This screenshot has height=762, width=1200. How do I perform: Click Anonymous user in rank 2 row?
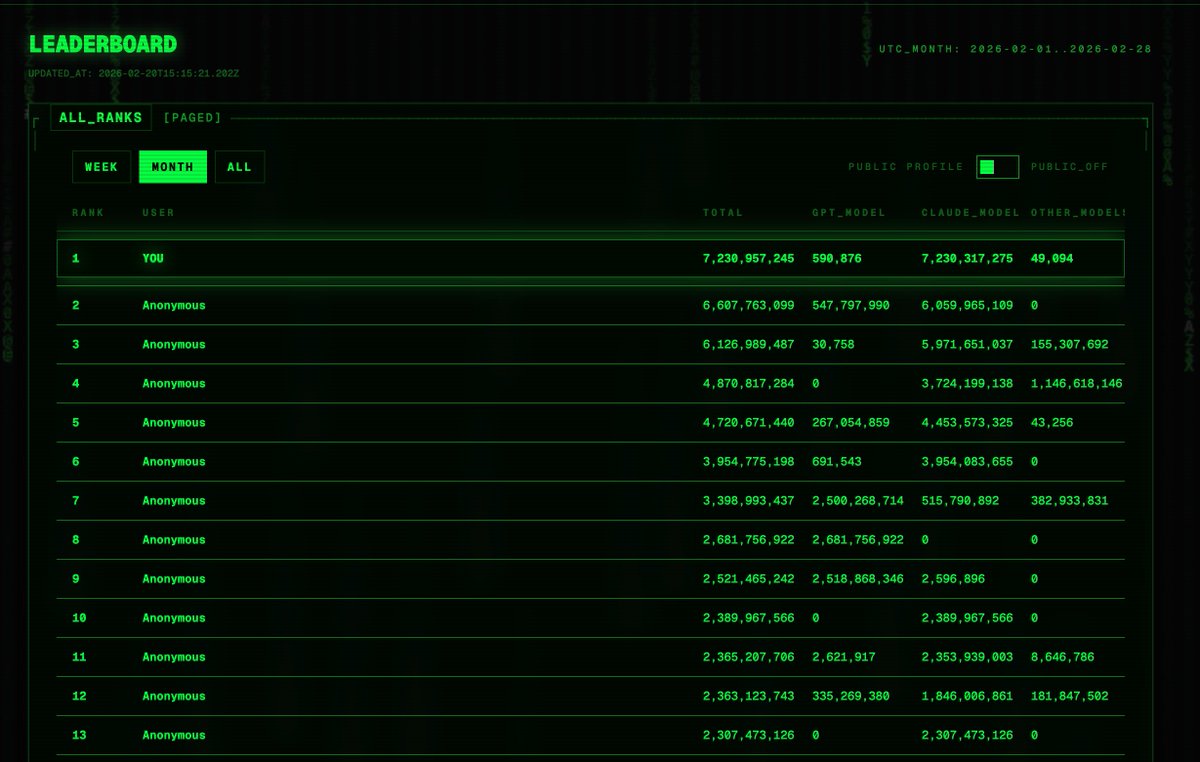tap(174, 305)
